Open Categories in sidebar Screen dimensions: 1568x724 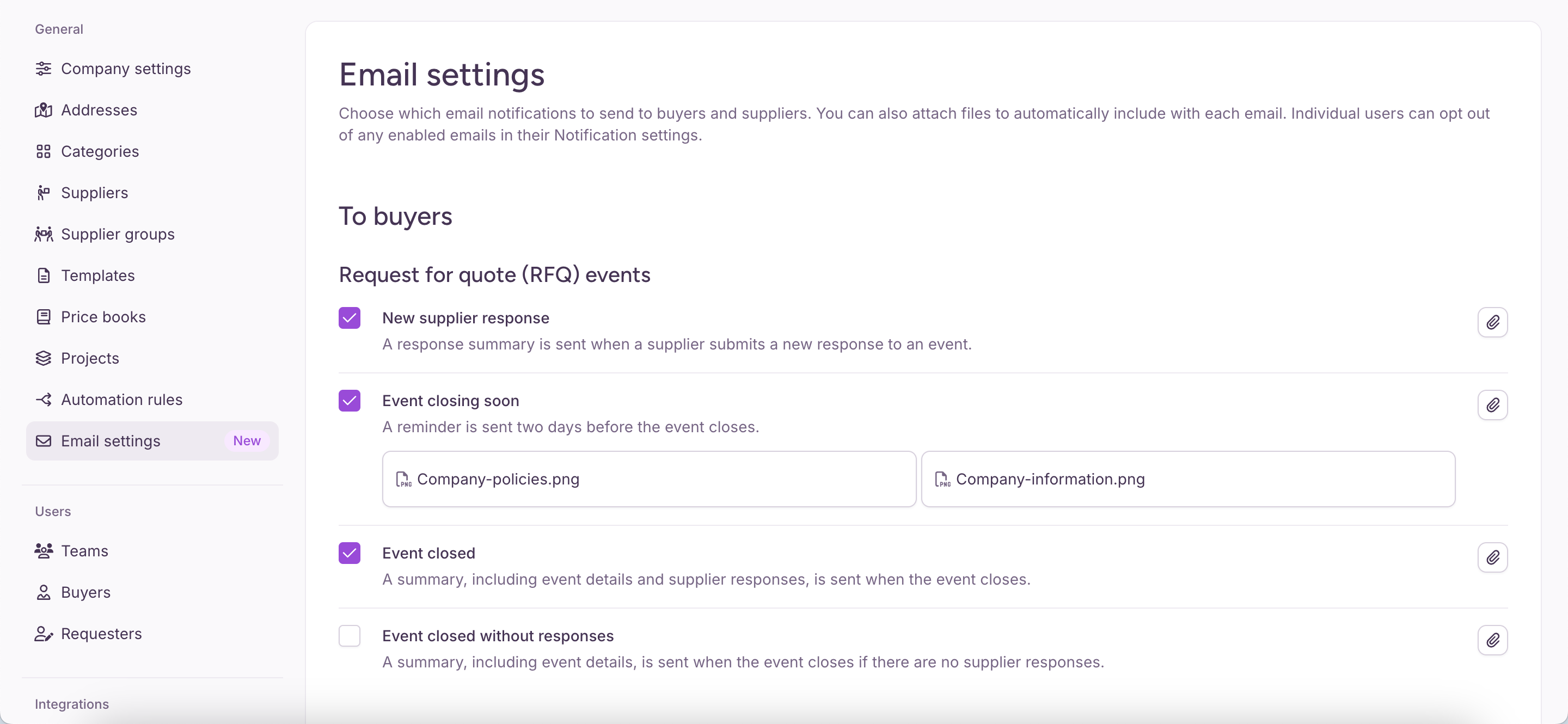tap(152, 151)
